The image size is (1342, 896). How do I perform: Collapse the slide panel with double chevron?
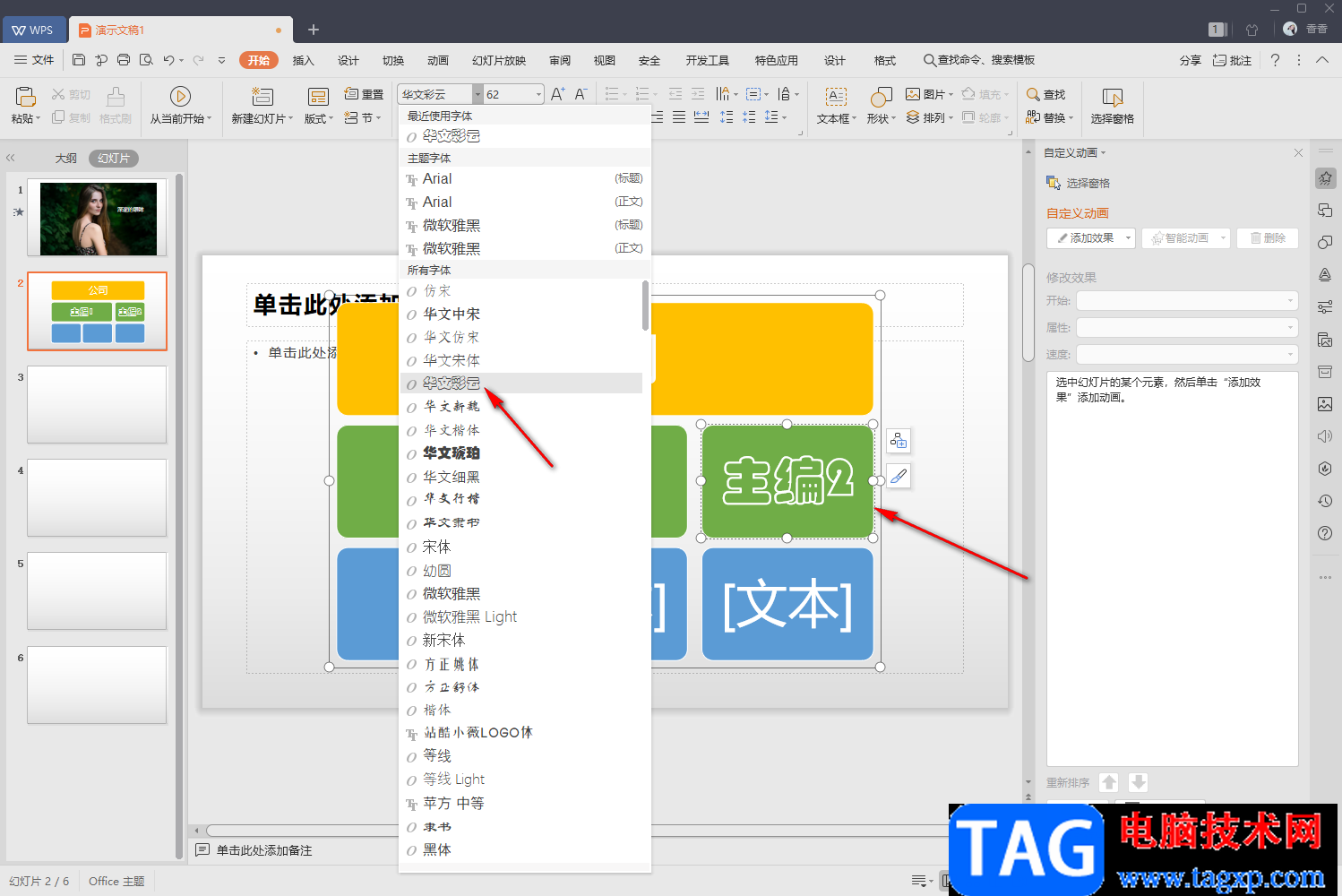[x=11, y=158]
